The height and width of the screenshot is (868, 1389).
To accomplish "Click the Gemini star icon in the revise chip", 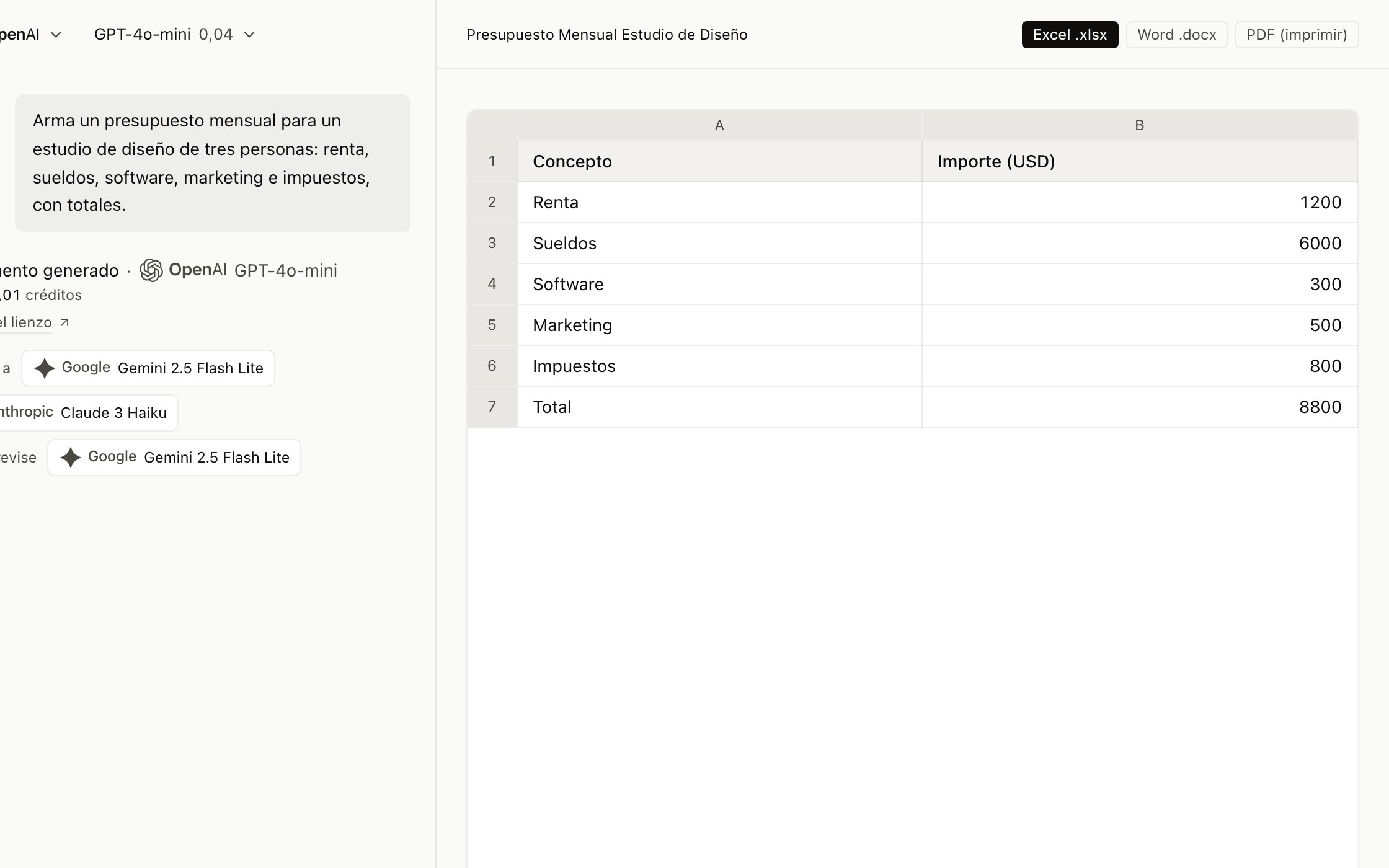I will 70,458.
